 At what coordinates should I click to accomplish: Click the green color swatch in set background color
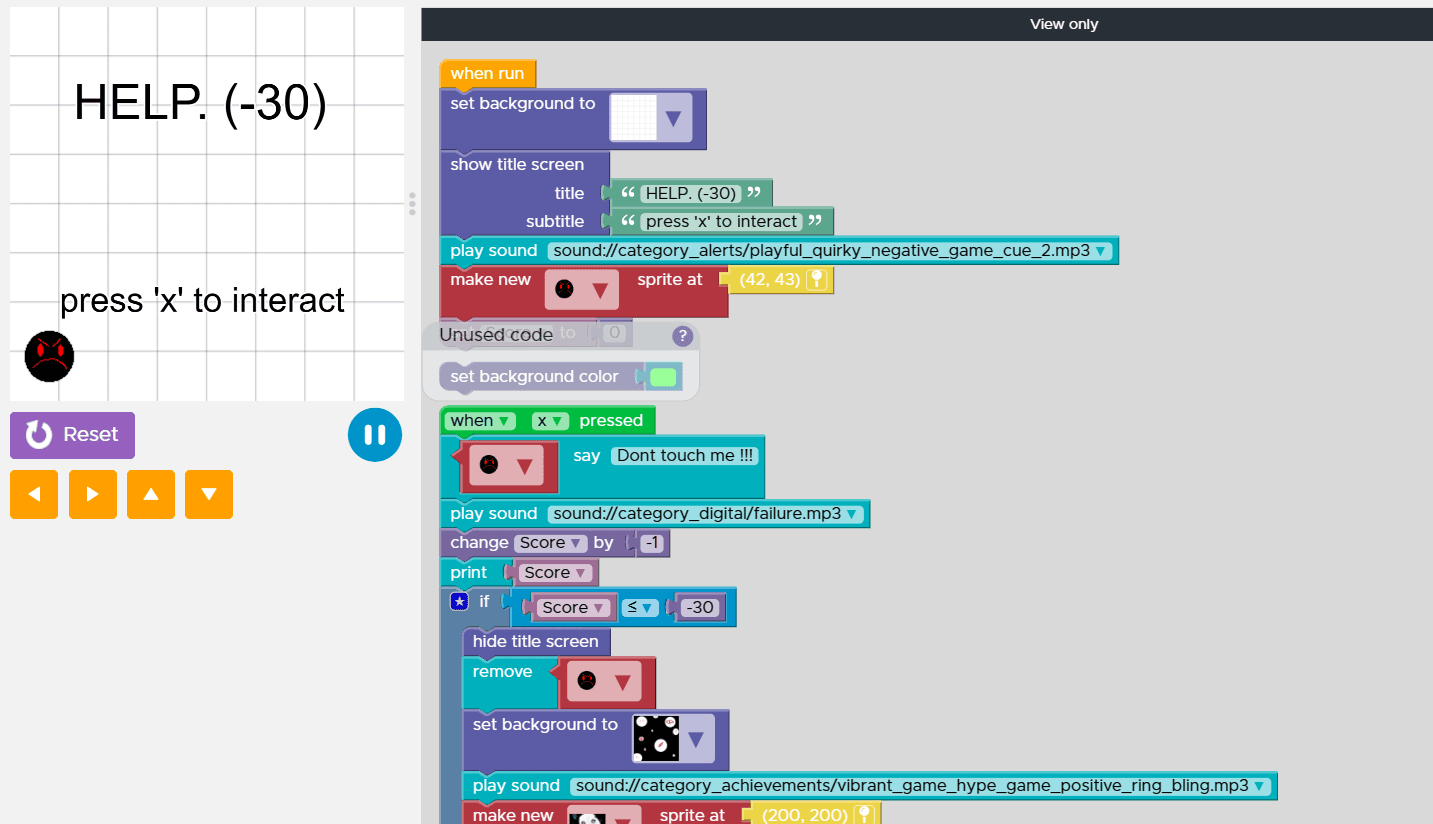click(663, 377)
